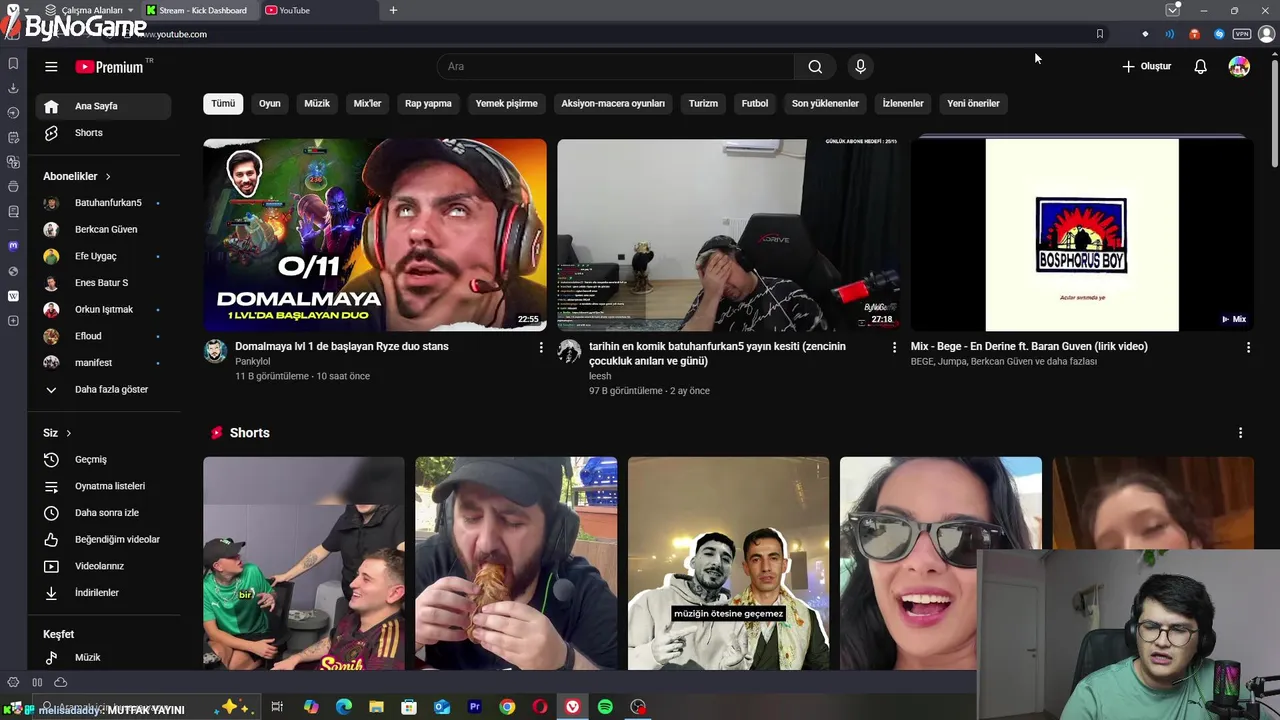Open Google Chrome from the taskbar
1280x720 pixels.
pos(507,707)
